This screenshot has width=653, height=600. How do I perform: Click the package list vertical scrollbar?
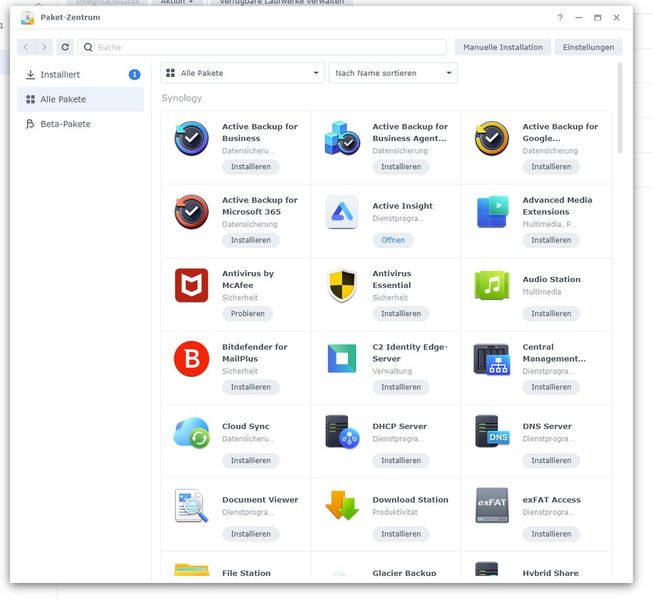620,108
